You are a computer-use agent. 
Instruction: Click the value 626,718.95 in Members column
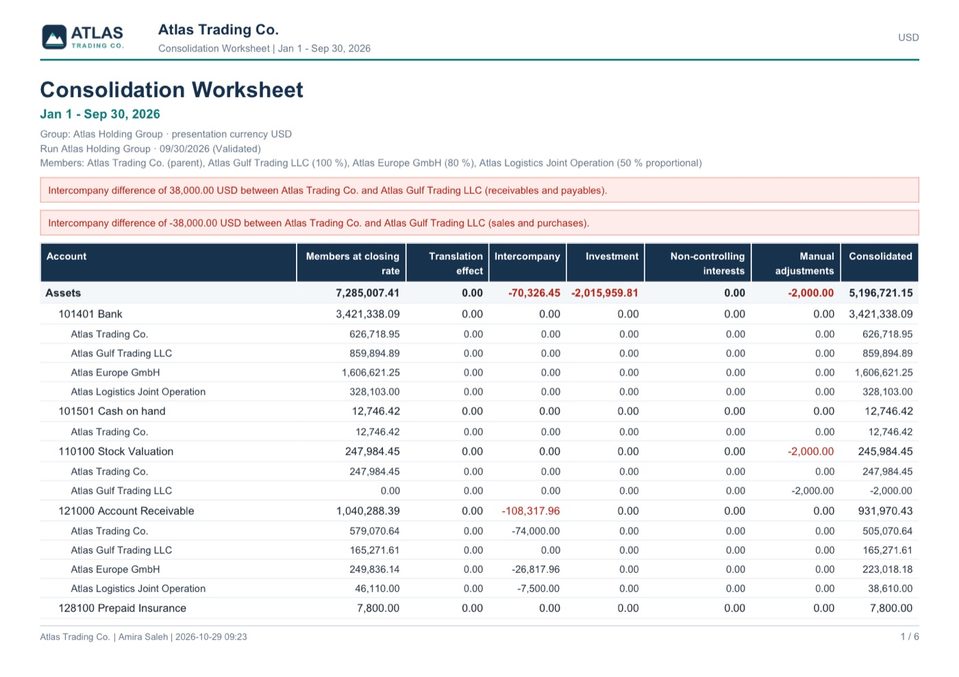[374, 334]
